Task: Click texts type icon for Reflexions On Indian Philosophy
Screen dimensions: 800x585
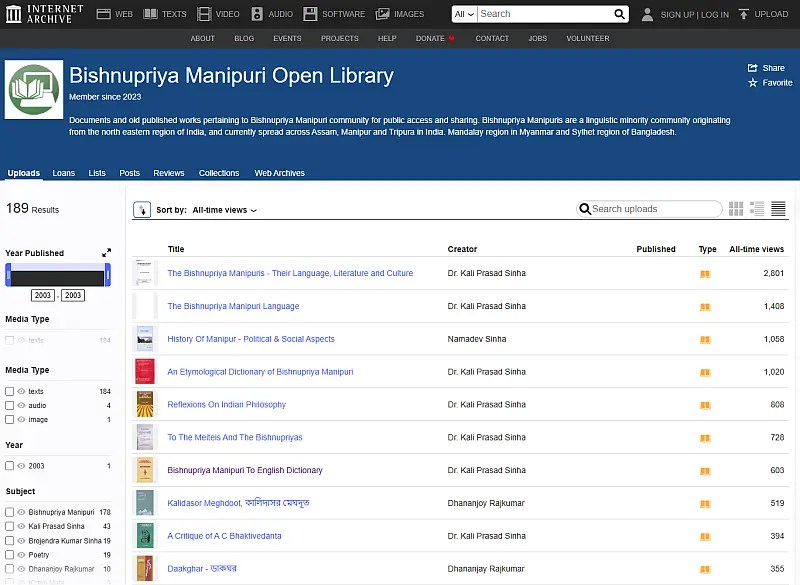Action: click(705, 405)
